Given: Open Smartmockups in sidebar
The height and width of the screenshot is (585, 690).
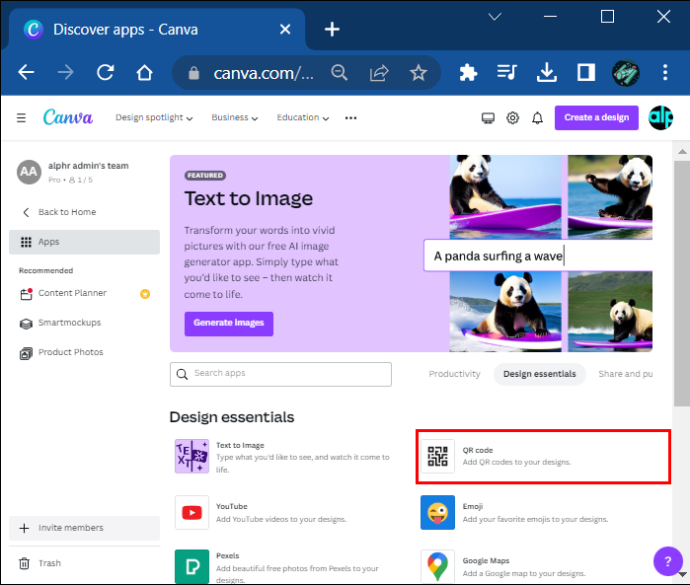Looking at the screenshot, I should 84,323.
